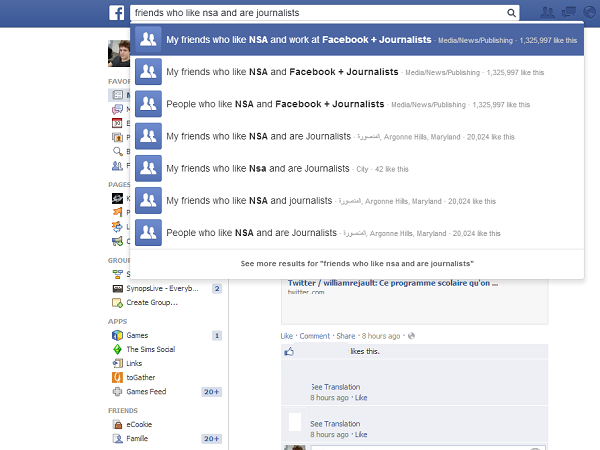Open the toGather app
The height and width of the screenshot is (450, 600).
click(141, 378)
